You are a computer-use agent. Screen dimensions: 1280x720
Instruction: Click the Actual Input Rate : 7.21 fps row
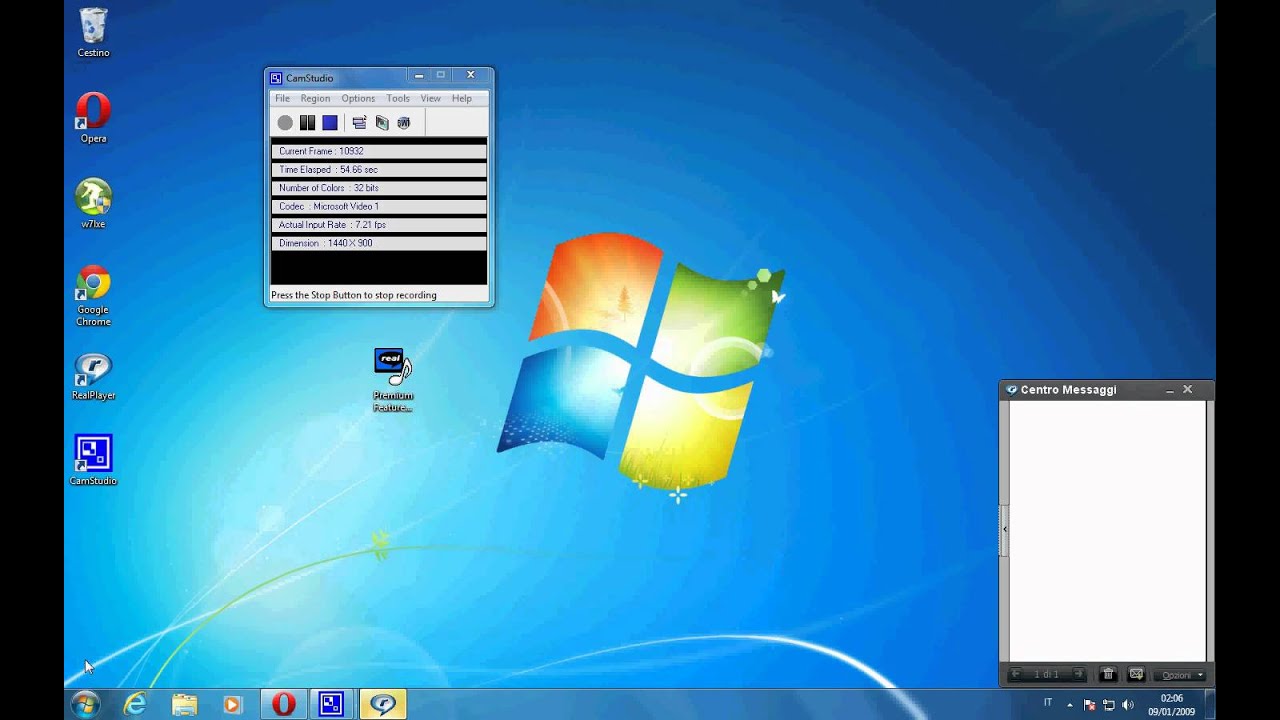coord(379,225)
